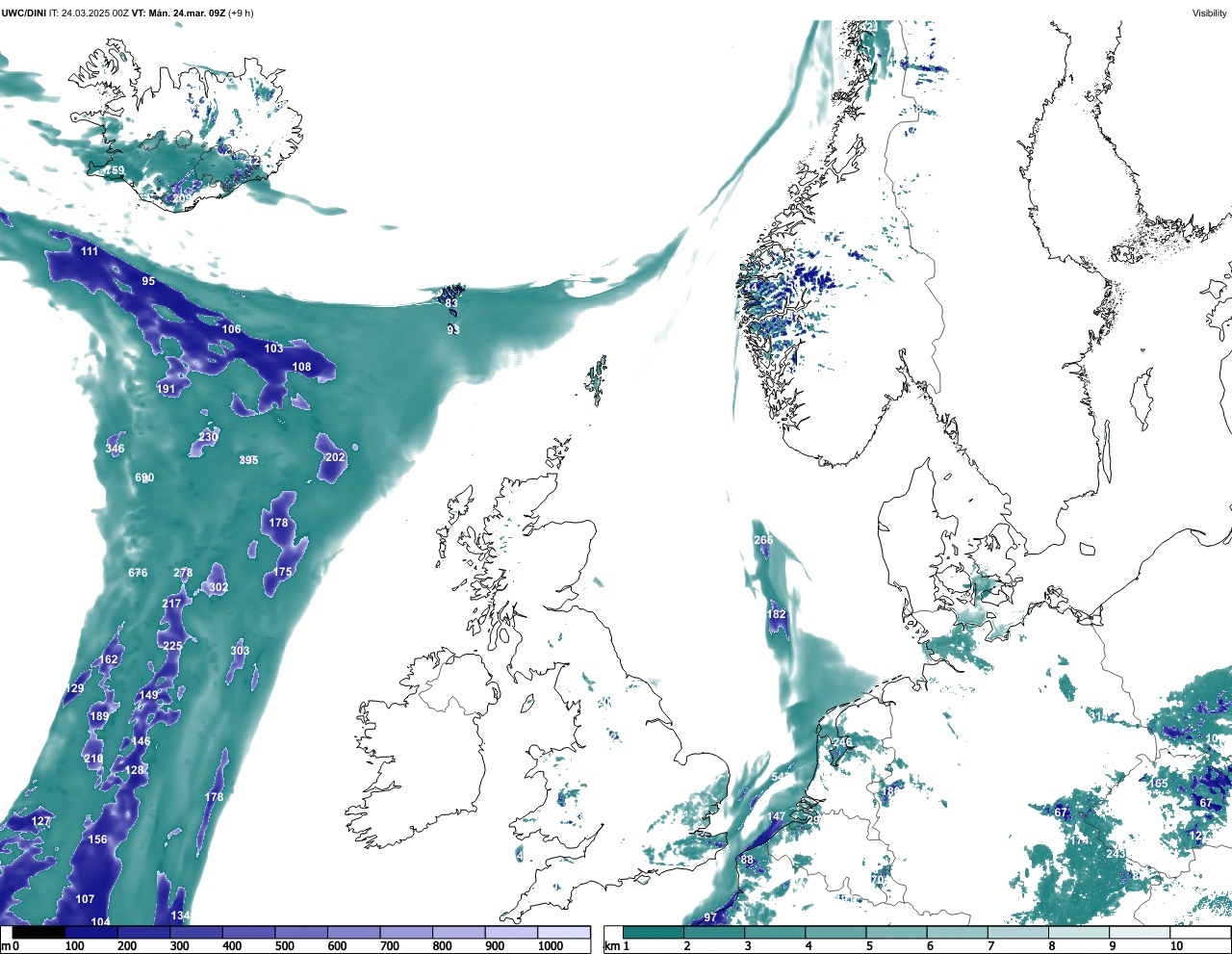Select the km legend swatch between 5 and 6
This screenshot has width=1232, height=954.
point(897,933)
